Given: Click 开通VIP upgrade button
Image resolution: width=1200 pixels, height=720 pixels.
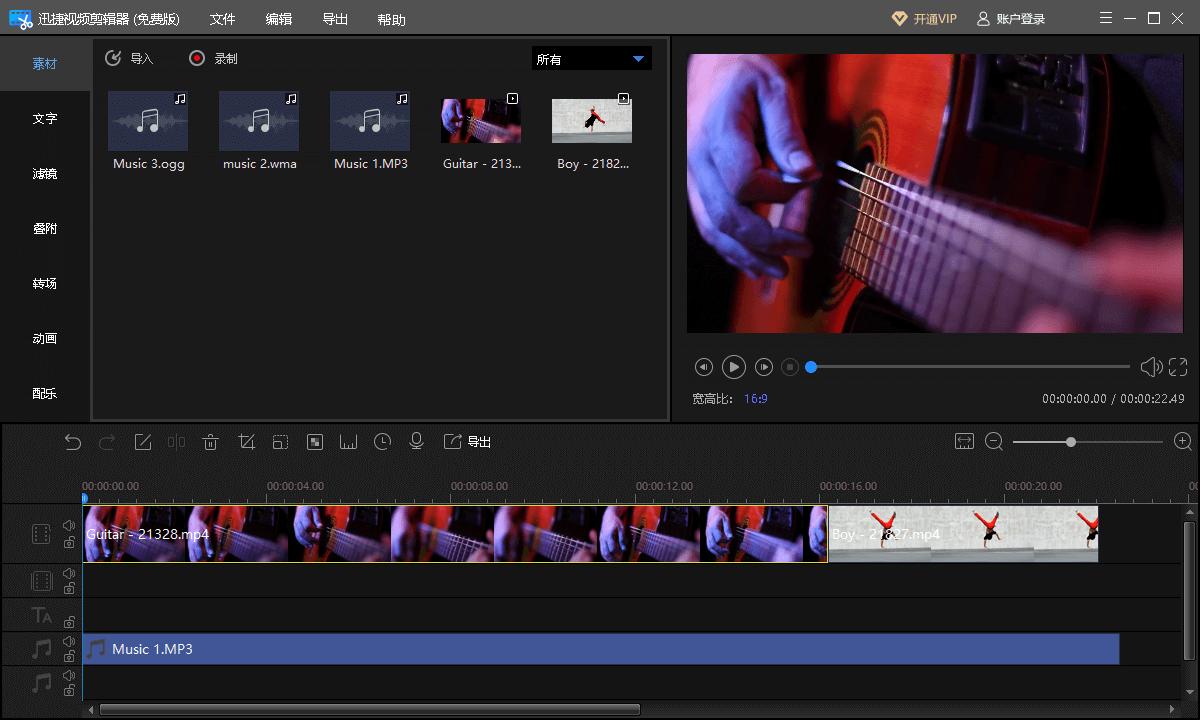Looking at the screenshot, I should tap(924, 19).
